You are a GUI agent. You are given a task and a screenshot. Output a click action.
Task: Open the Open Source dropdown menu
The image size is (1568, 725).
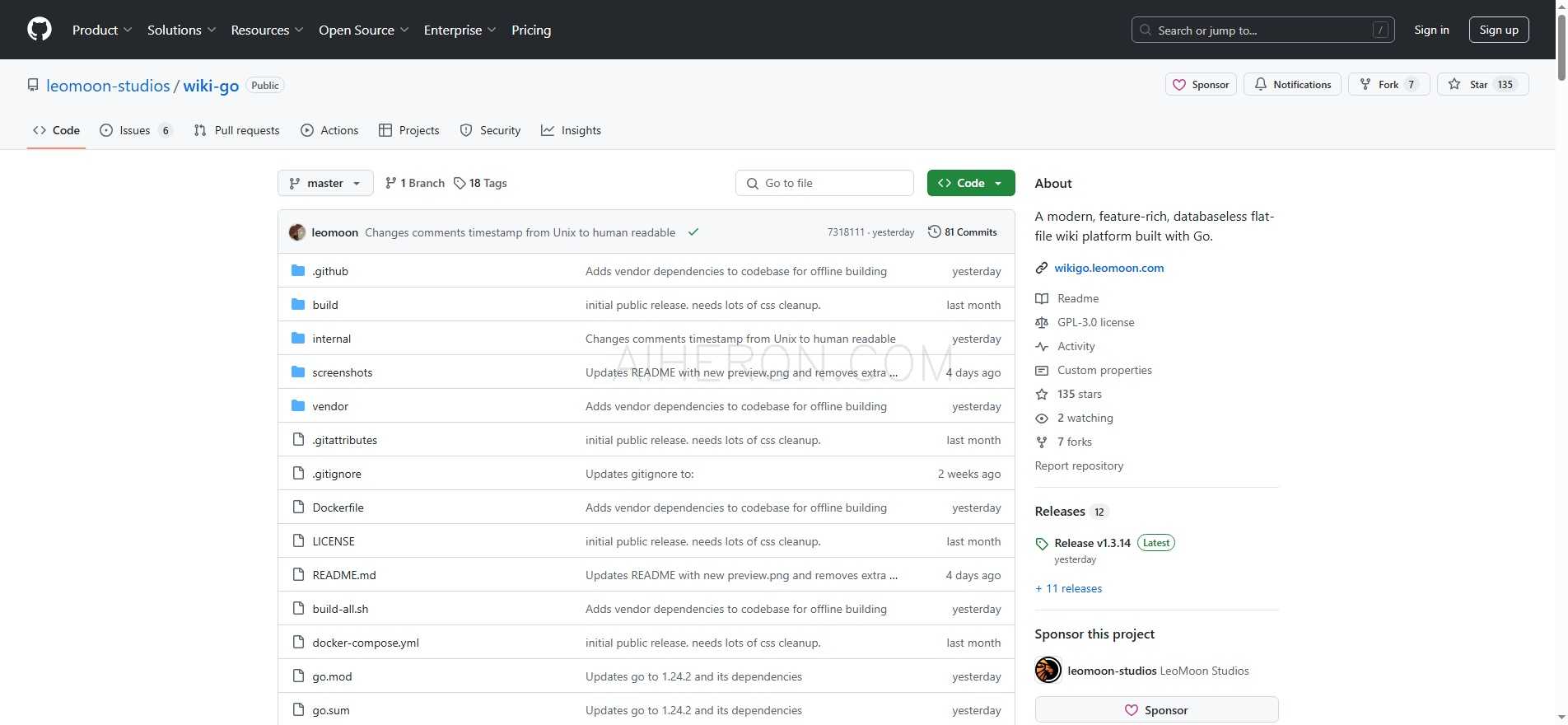coord(363,30)
